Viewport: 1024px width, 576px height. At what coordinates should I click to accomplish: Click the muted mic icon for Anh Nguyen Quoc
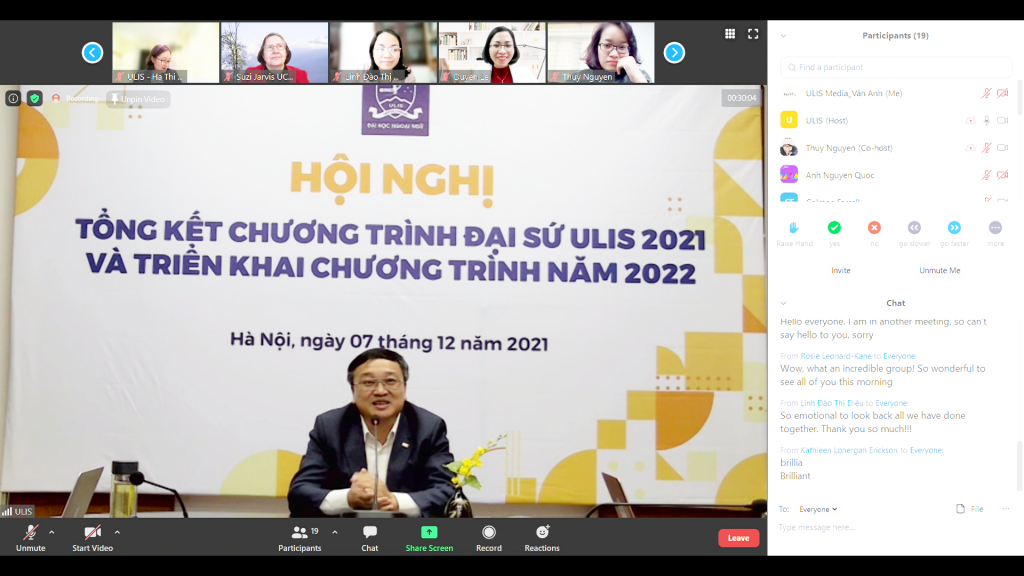tap(986, 175)
